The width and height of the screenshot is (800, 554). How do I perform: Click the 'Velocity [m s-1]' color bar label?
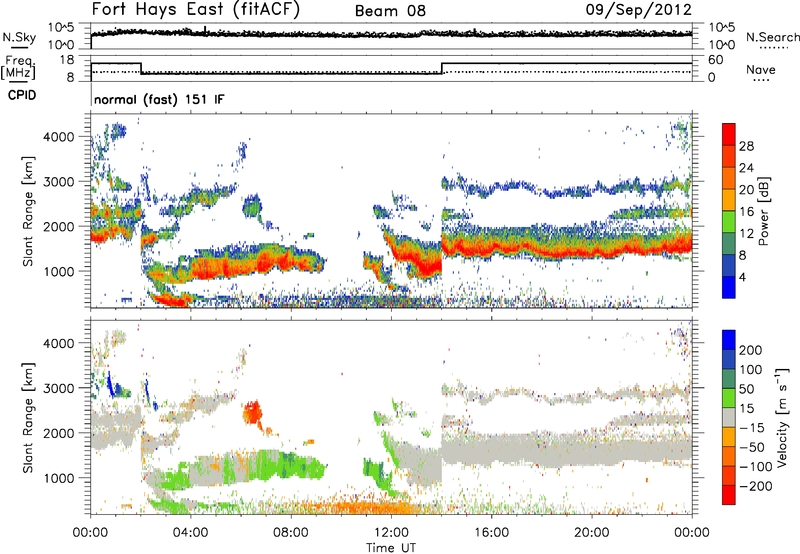pyautogui.click(x=782, y=417)
